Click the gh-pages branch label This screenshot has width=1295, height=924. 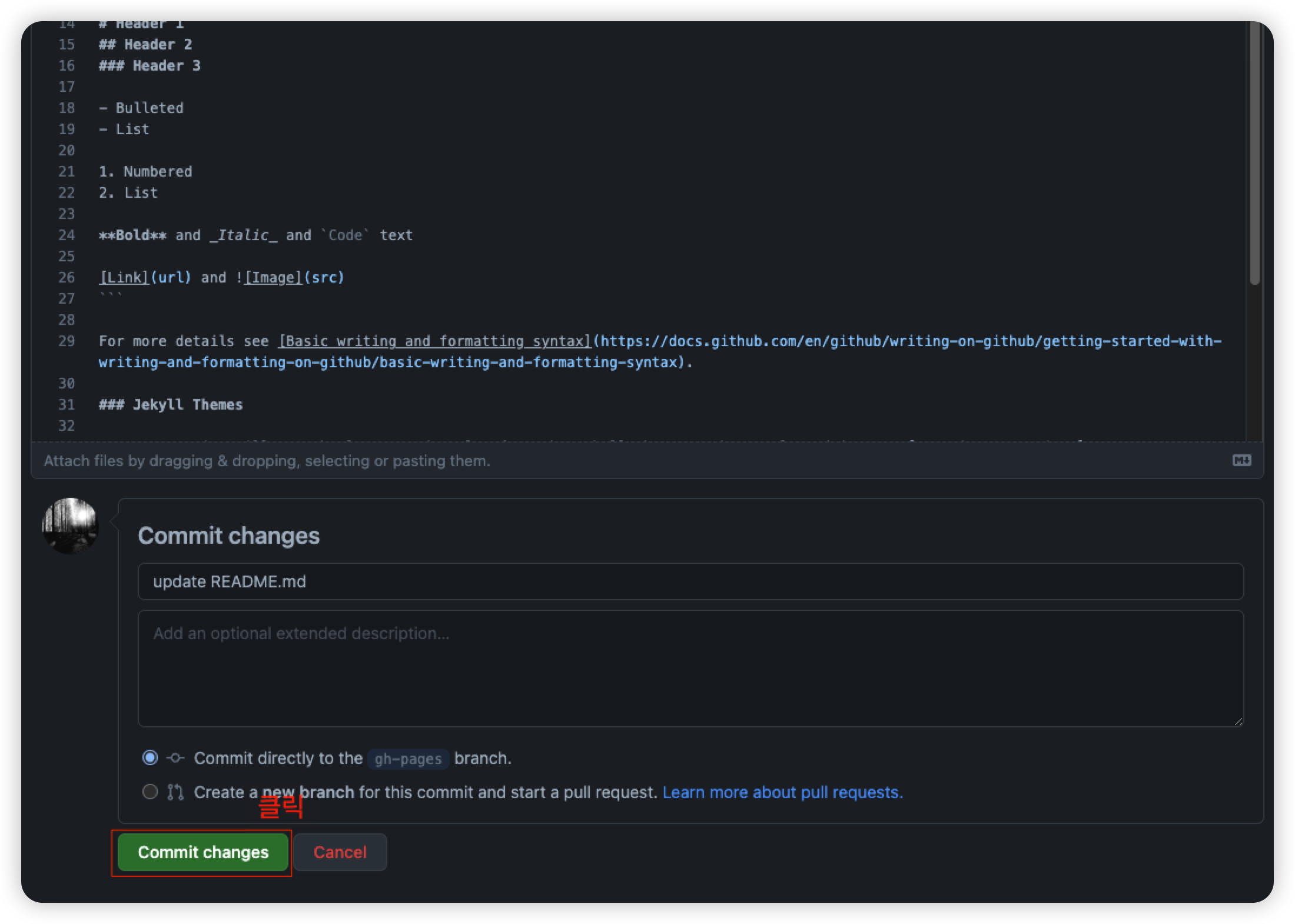(409, 759)
